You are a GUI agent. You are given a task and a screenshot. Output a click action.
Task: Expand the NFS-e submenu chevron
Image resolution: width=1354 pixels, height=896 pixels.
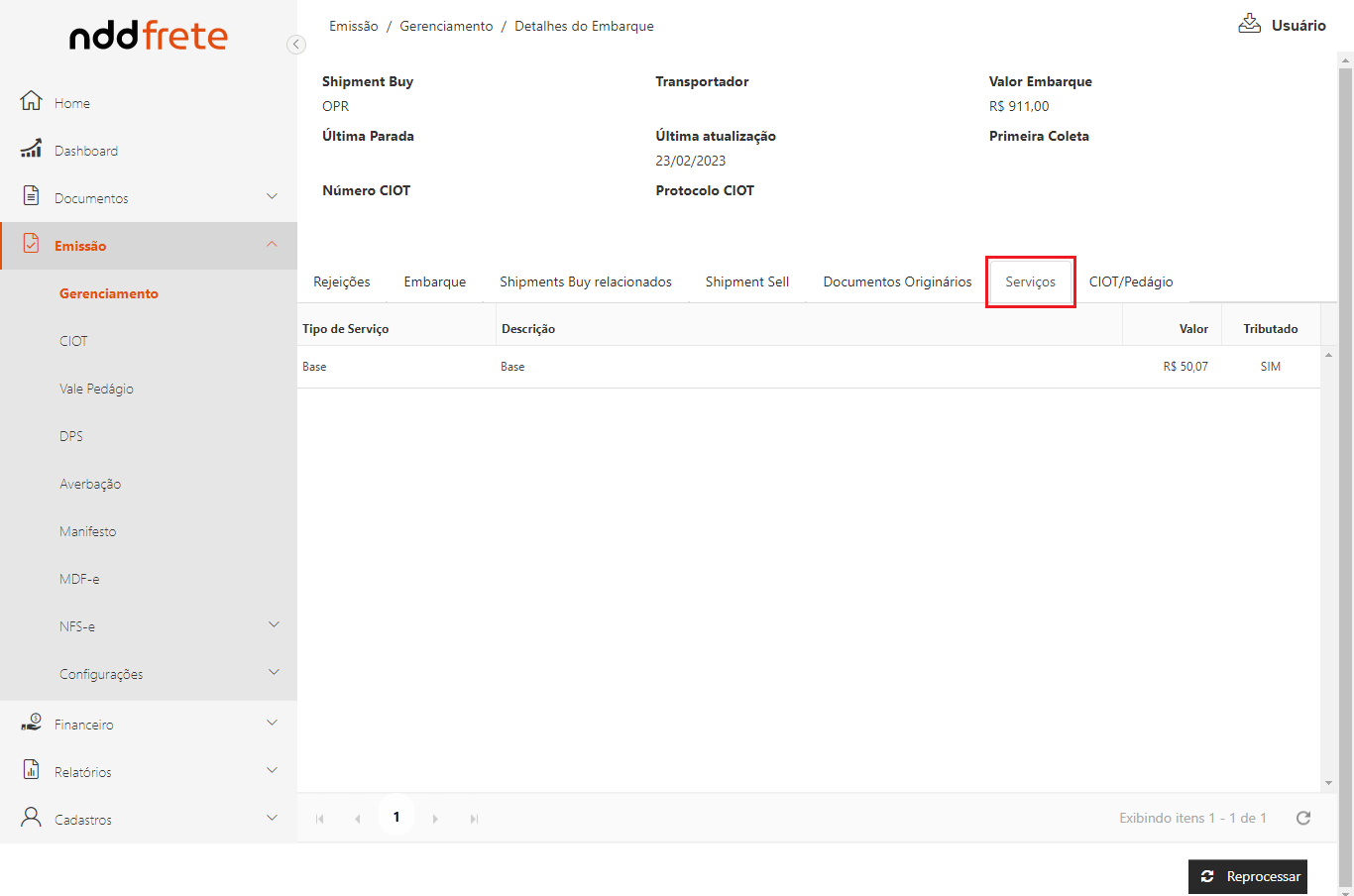pyautogui.click(x=274, y=624)
